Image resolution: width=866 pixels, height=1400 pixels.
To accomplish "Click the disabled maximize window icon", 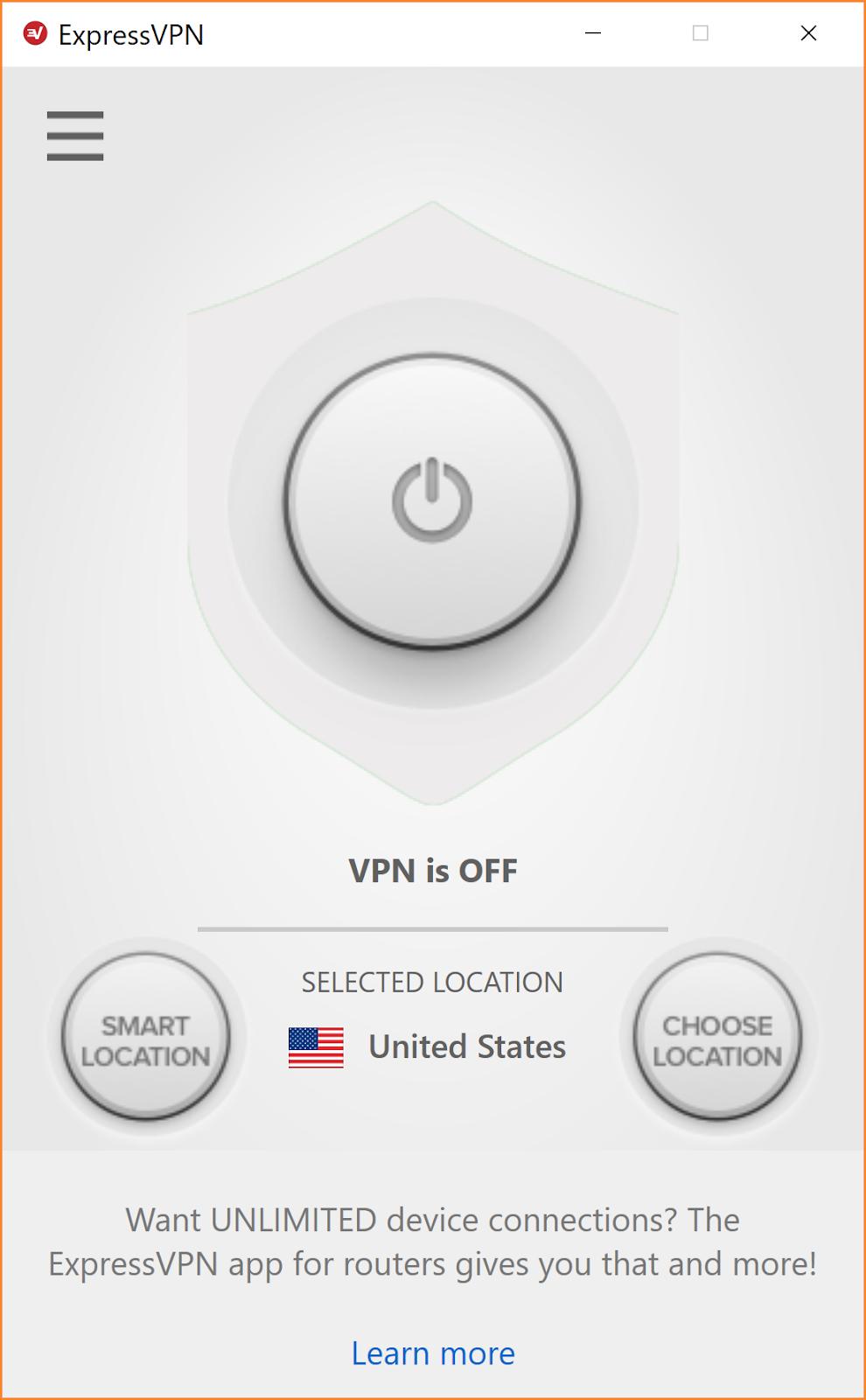I will [x=701, y=33].
